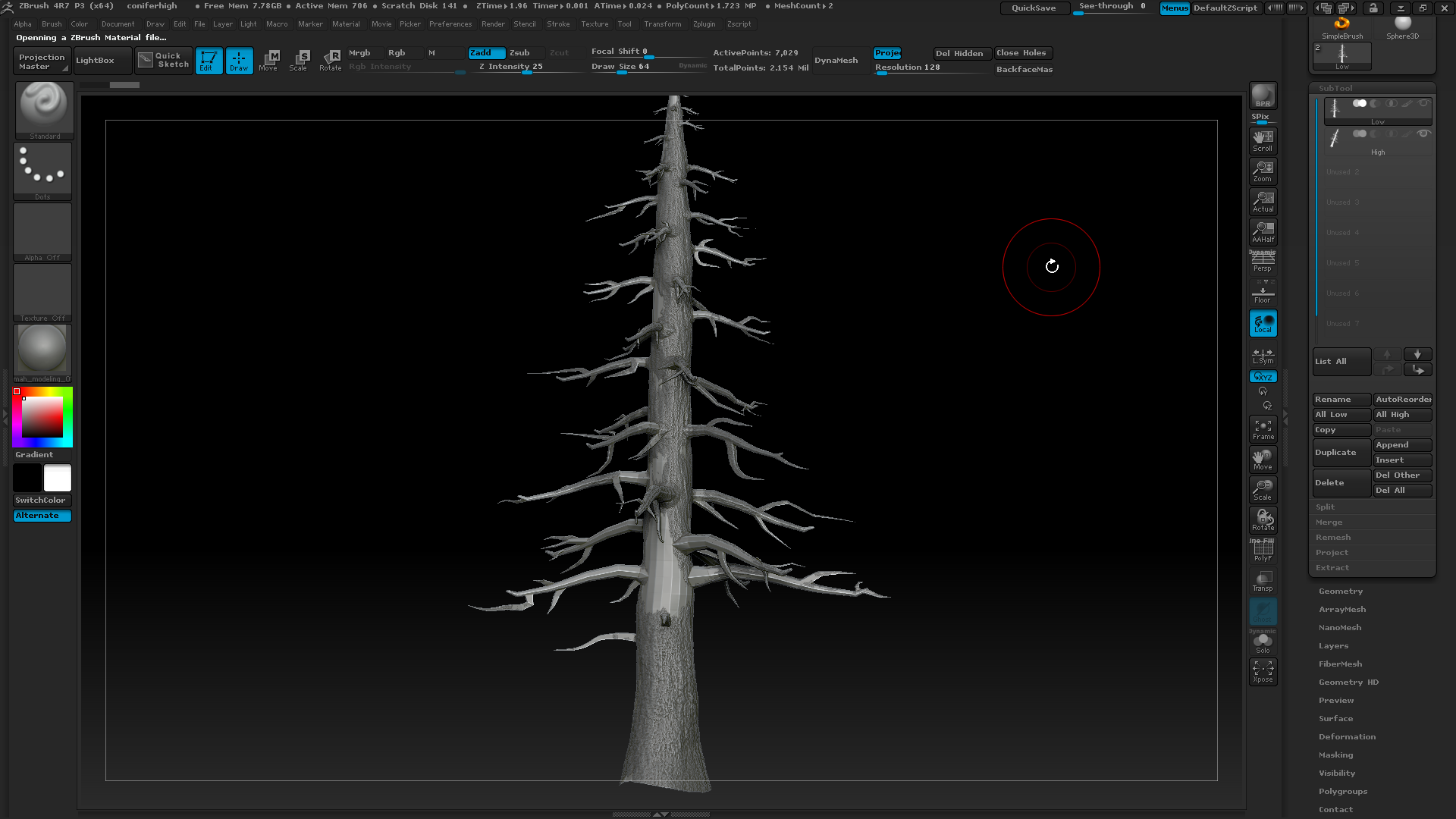Click the Zoom canvas navigation icon
Viewport: 1456px width, 819px height.
[x=1263, y=171]
